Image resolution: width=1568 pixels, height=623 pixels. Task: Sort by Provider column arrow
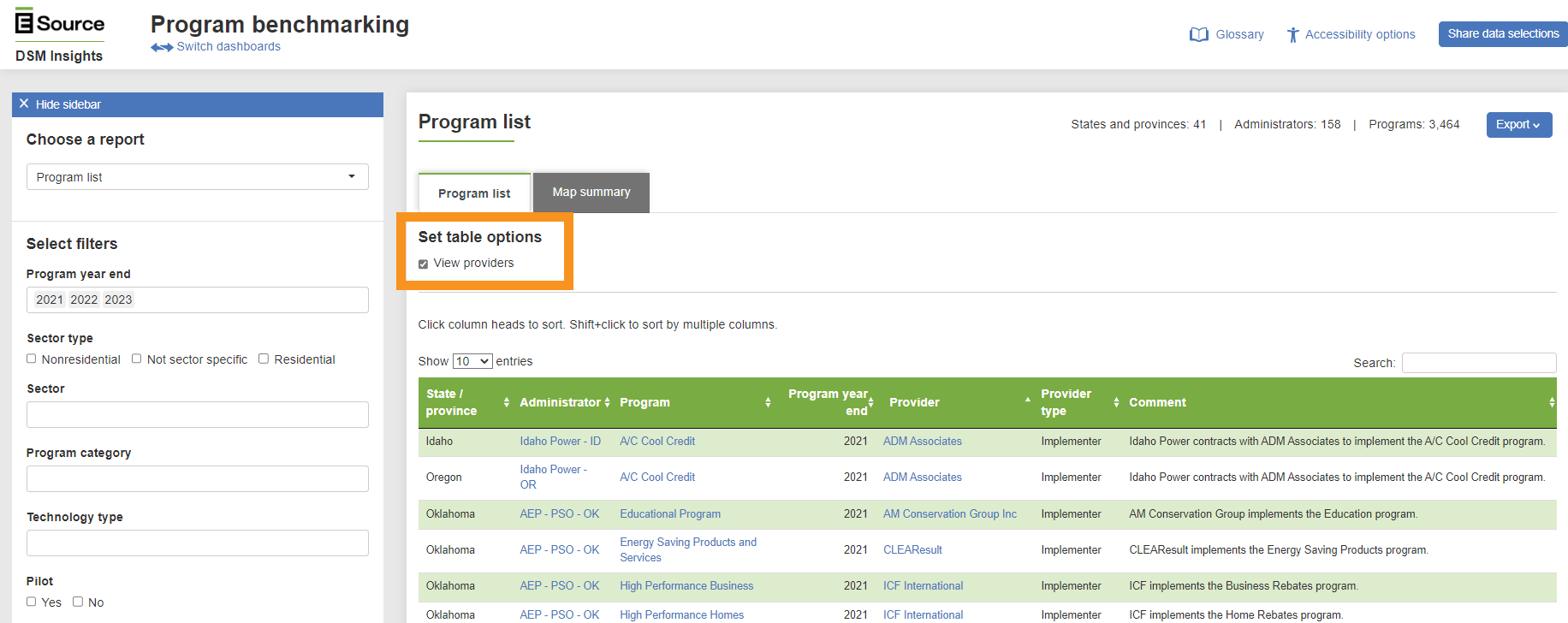[1027, 400]
